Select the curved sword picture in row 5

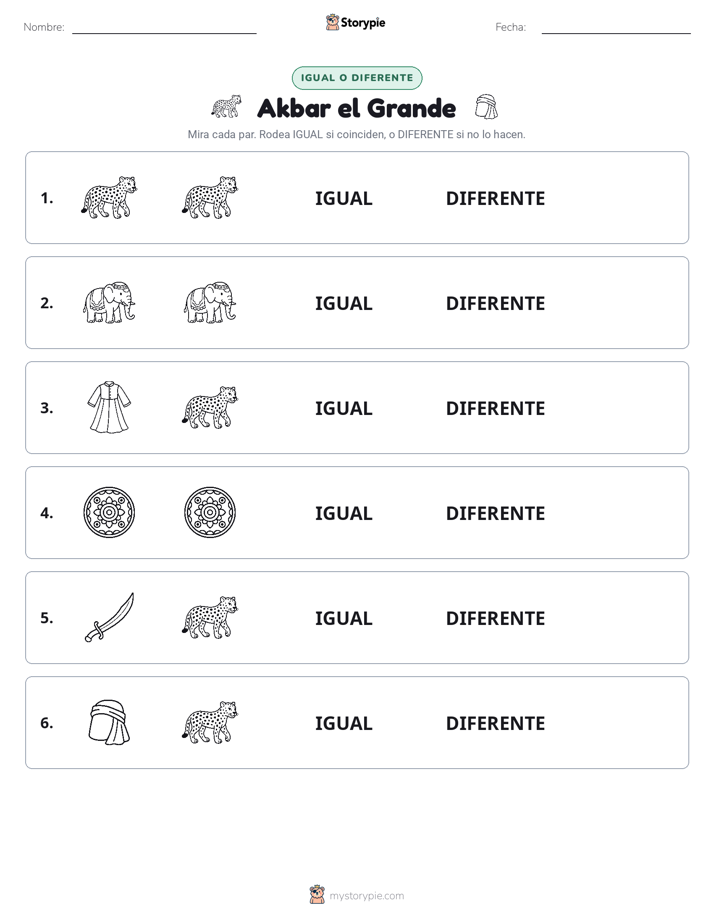pyautogui.click(x=109, y=617)
